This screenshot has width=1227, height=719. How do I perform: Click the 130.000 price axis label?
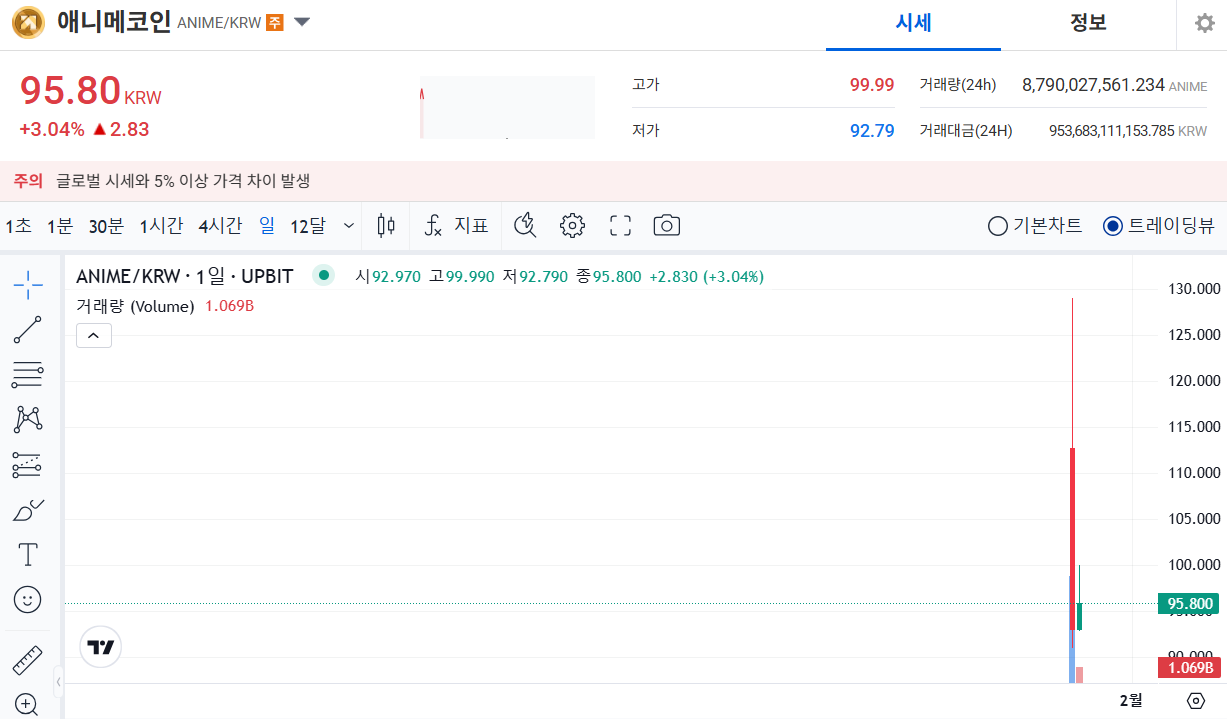1194,289
